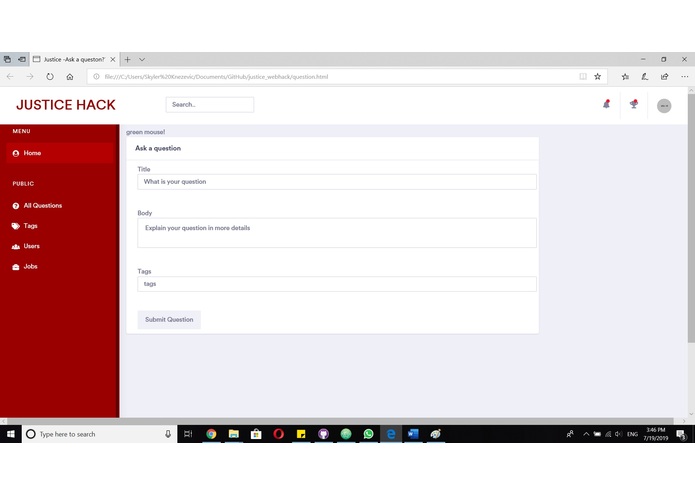Focus the Body text area
This screenshot has width=695, height=494.
(337, 233)
